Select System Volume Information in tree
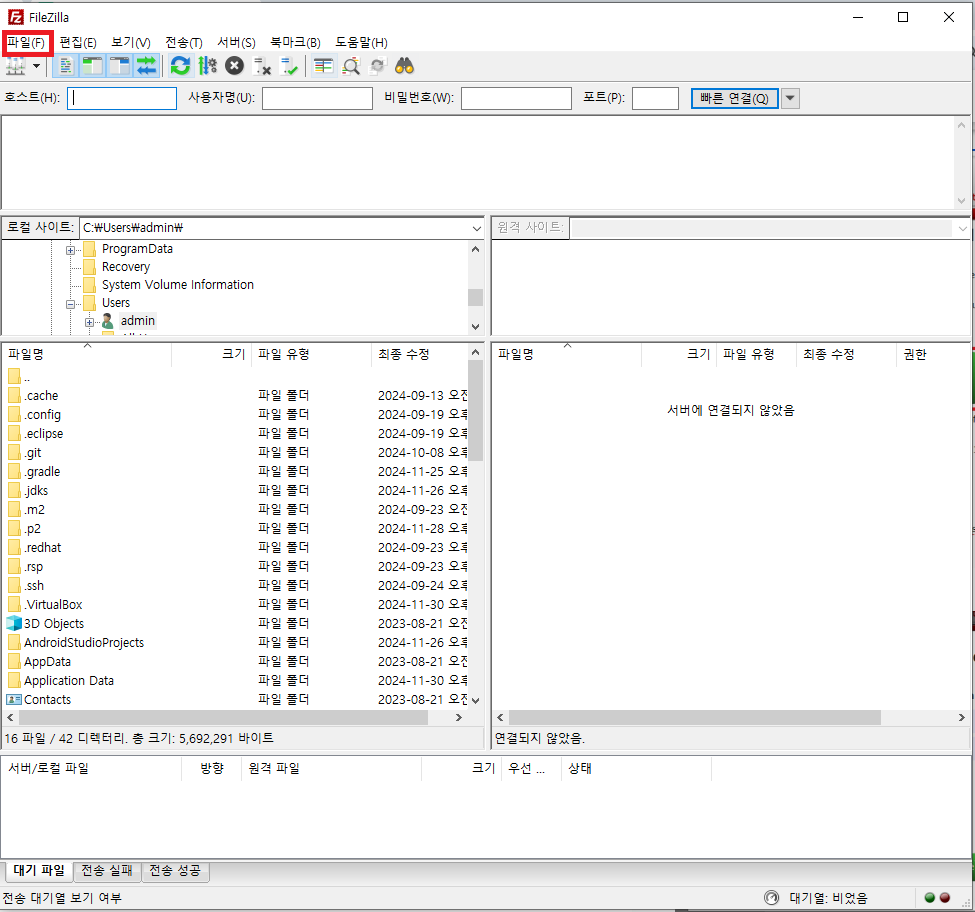The image size is (975, 912). click(178, 285)
